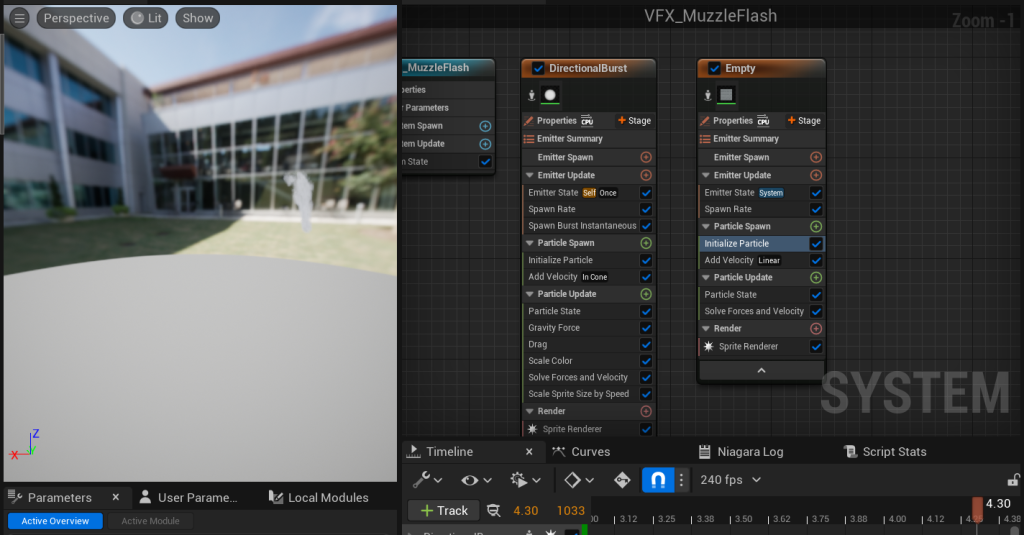This screenshot has height=535, width=1024.
Task: Add module to Empty emitter's Render section
Action: (816, 328)
